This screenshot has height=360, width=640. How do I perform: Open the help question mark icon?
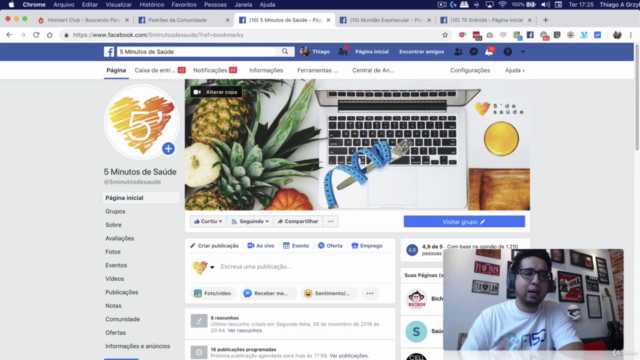(507, 52)
